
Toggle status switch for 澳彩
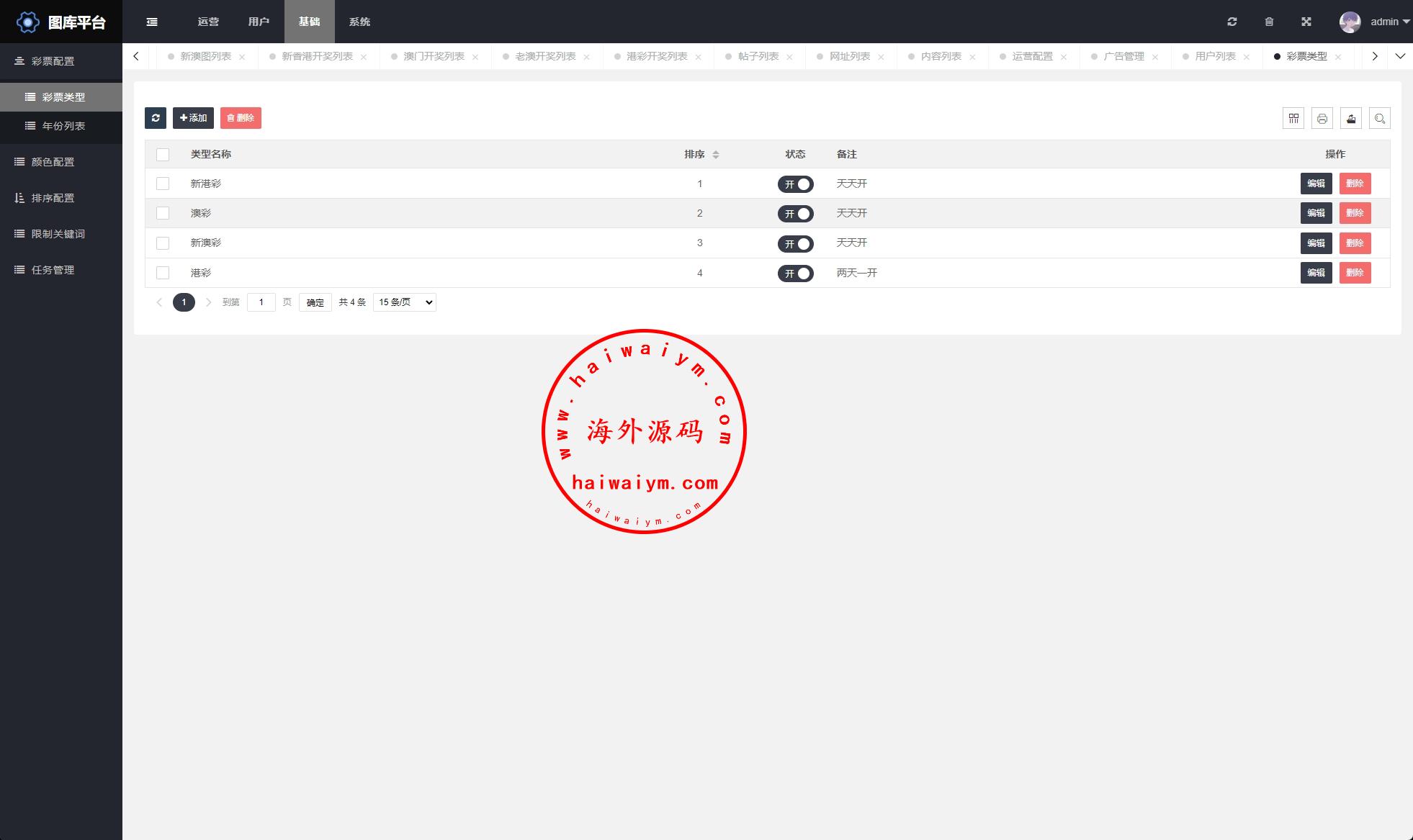click(x=795, y=214)
